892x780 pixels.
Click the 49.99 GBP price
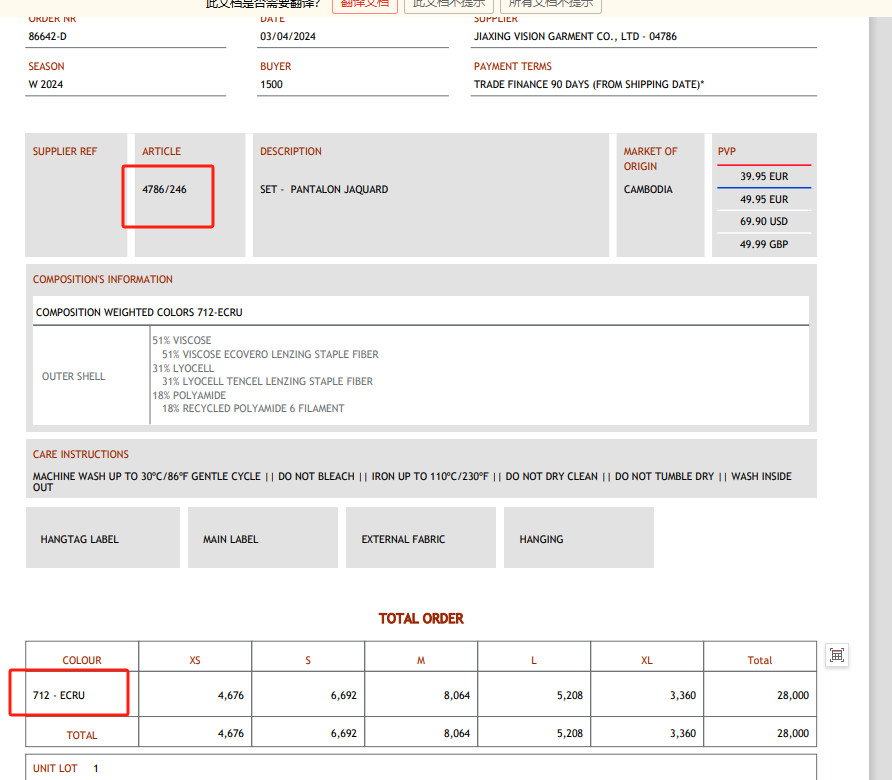tap(764, 244)
